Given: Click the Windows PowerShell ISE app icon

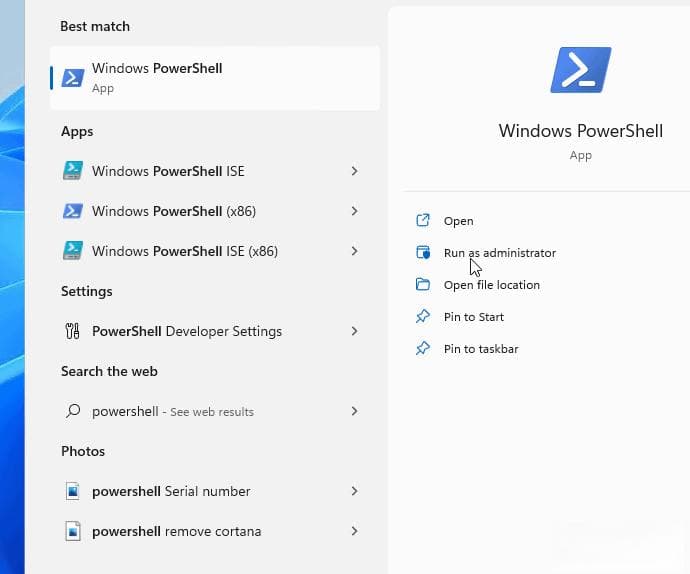Looking at the screenshot, I should [x=73, y=171].
